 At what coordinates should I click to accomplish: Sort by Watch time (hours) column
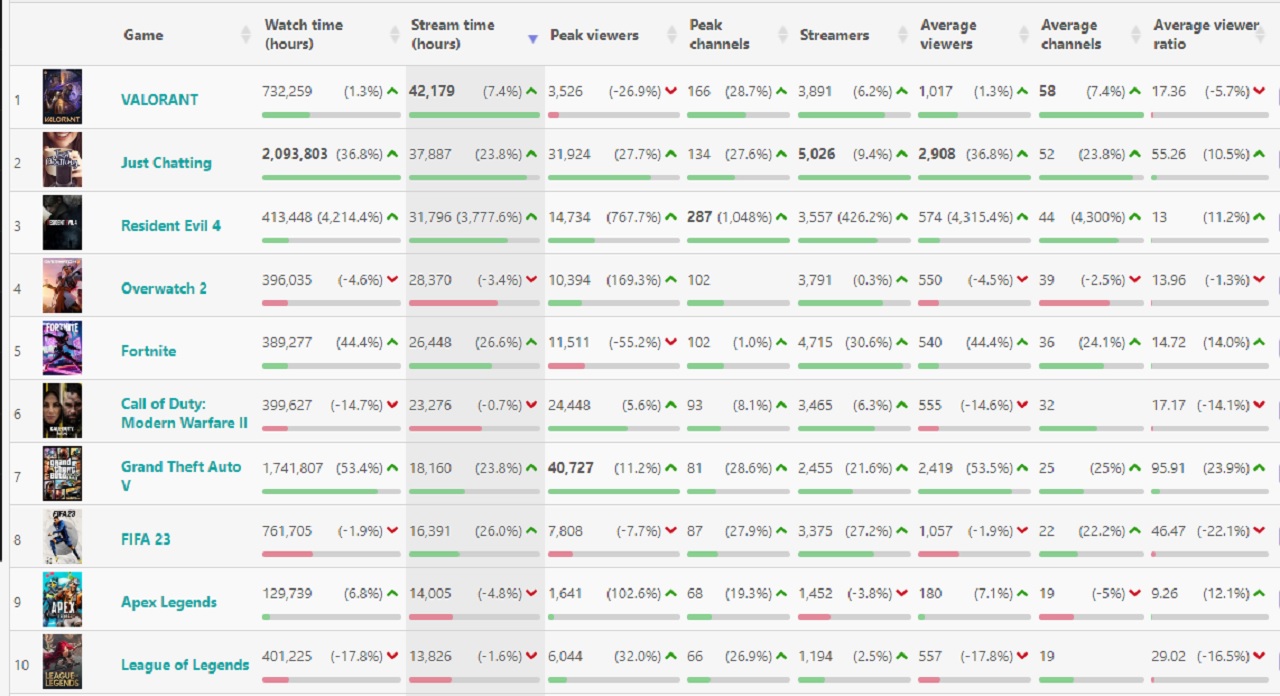pyautogui.click(x=303, y=34)
